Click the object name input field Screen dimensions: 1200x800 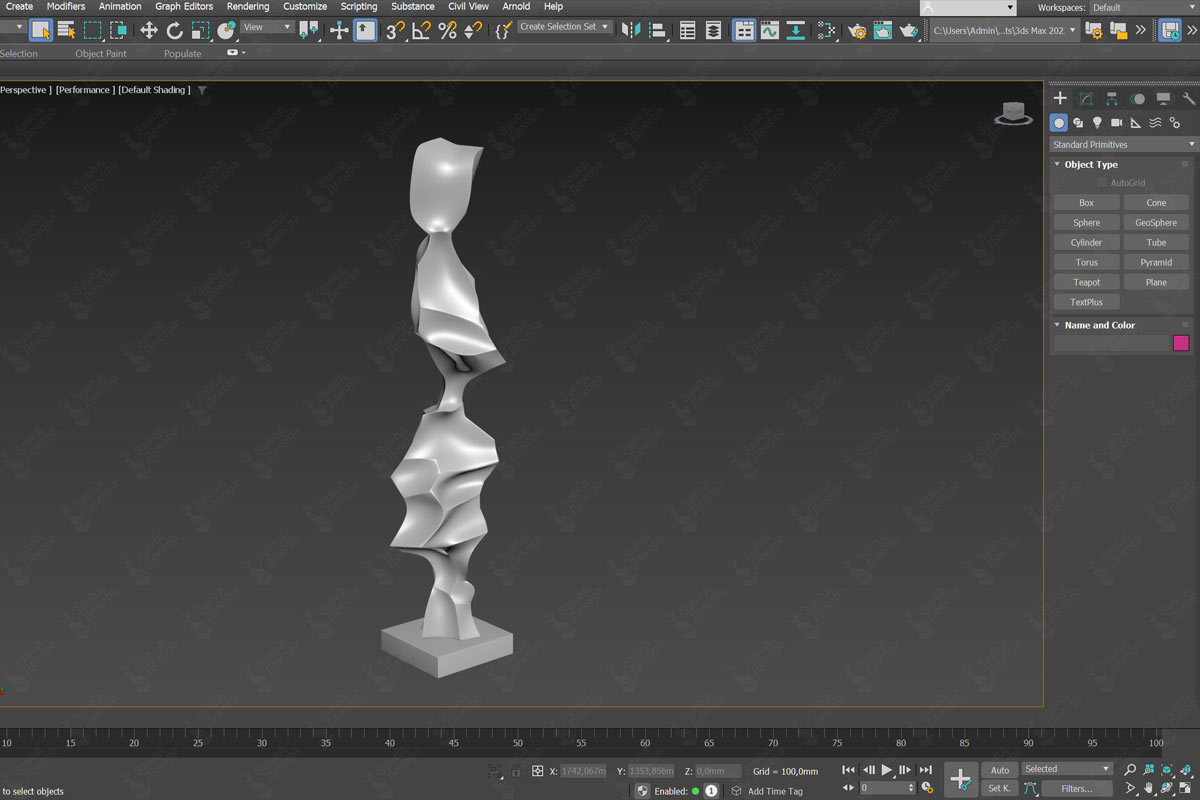click(x=1111, y=343)
